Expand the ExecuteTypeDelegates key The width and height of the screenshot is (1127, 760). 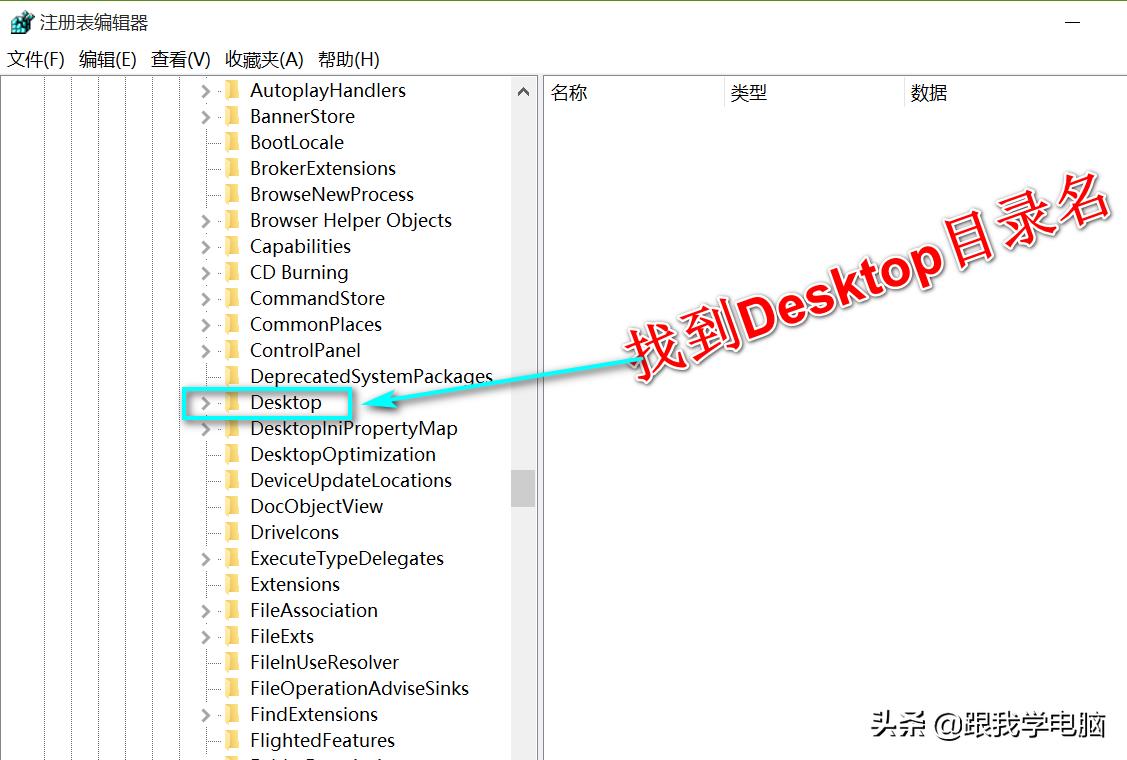[x=206, y=559]
